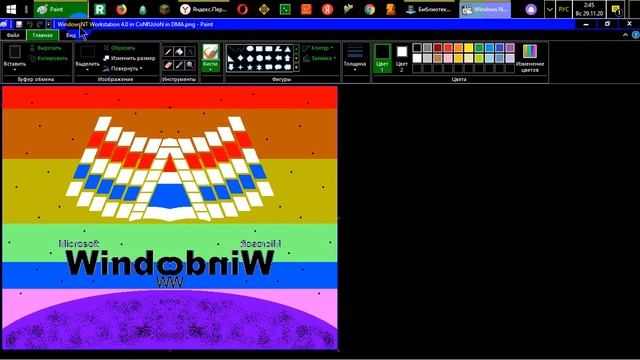The height and width of the screenshot is (360, 640).
Task: Select the Color picker eyedropper tool
Action: (x=179, y=65)
